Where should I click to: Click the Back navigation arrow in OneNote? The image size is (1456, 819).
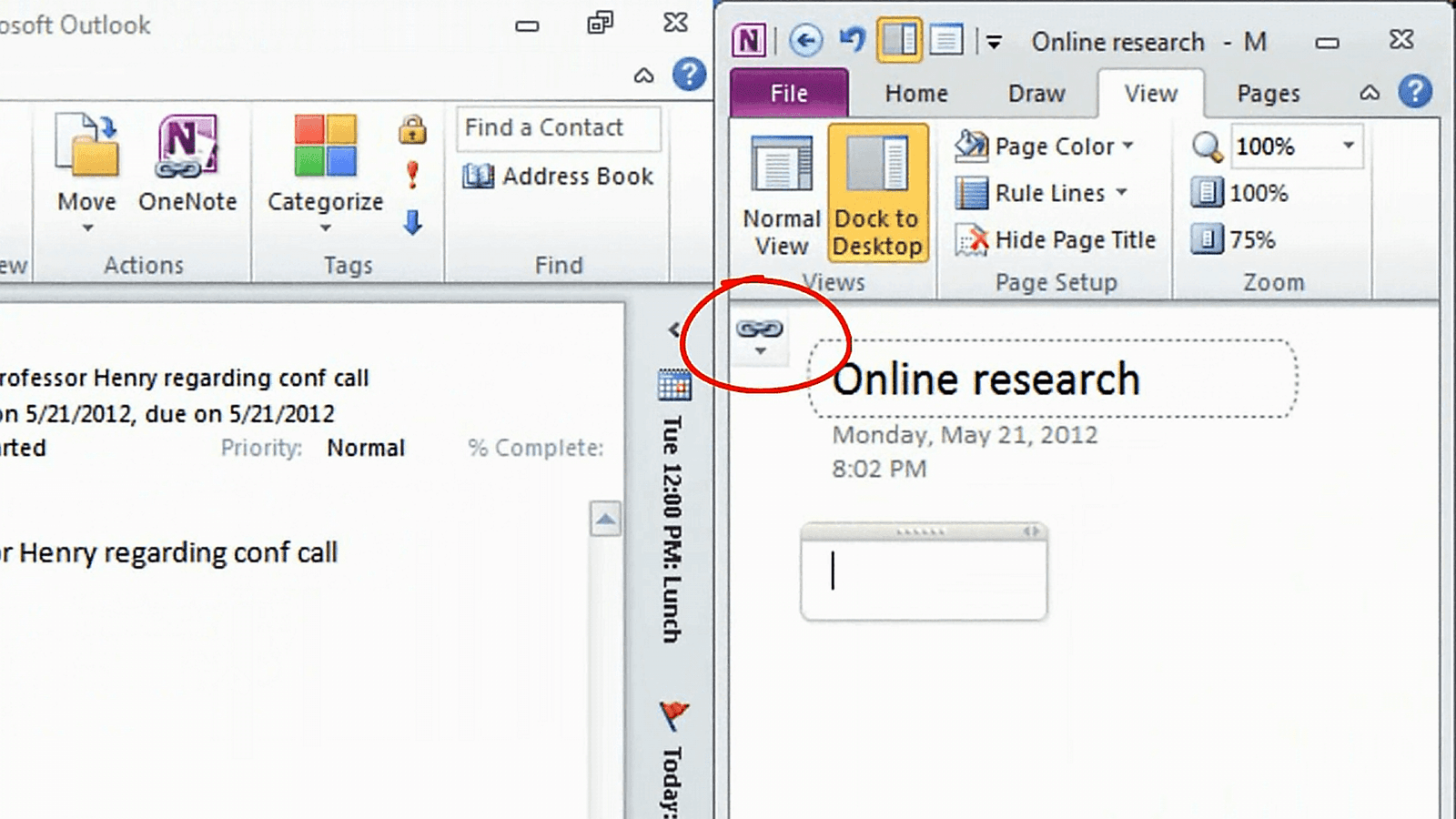pyautogui.click(x=804, y=40)
